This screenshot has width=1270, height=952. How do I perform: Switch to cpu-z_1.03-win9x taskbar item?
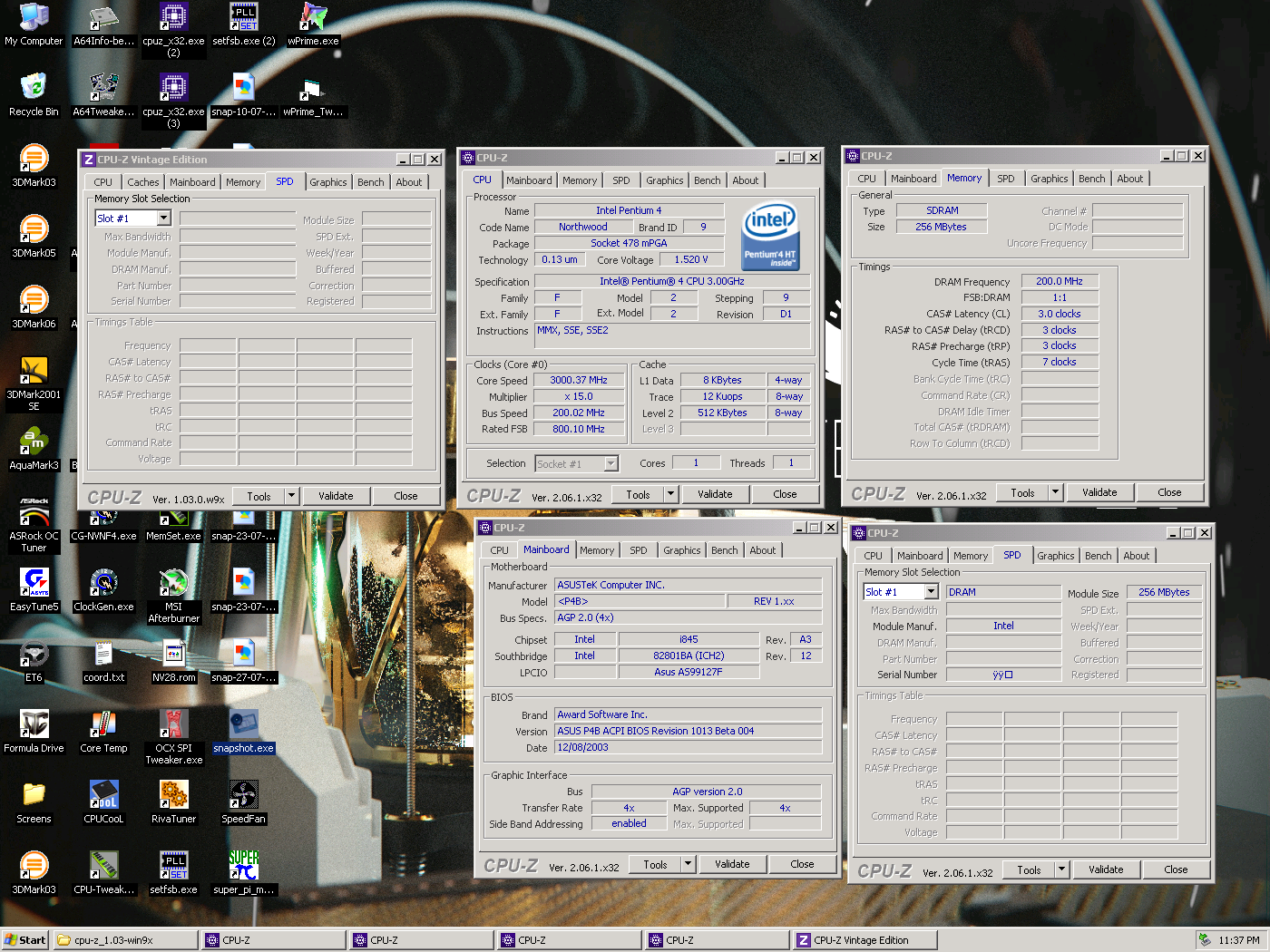pyautogui.click(x=125, y=940)
